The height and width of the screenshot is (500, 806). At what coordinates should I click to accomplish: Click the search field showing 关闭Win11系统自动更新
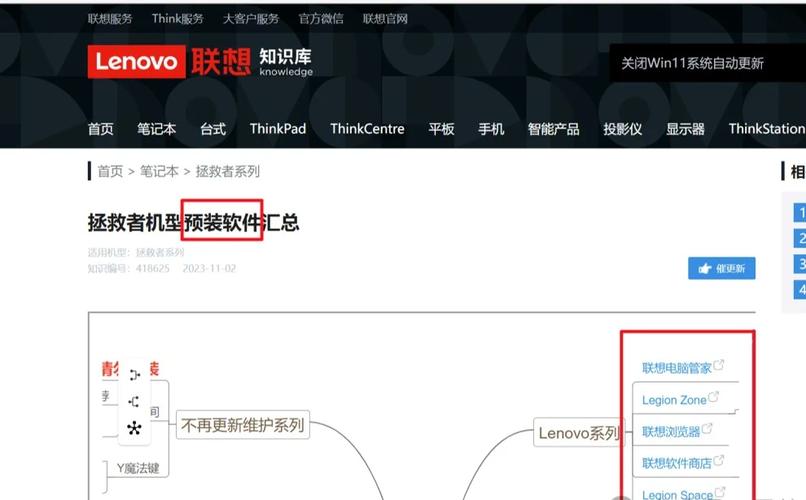(x=707, y=63)
